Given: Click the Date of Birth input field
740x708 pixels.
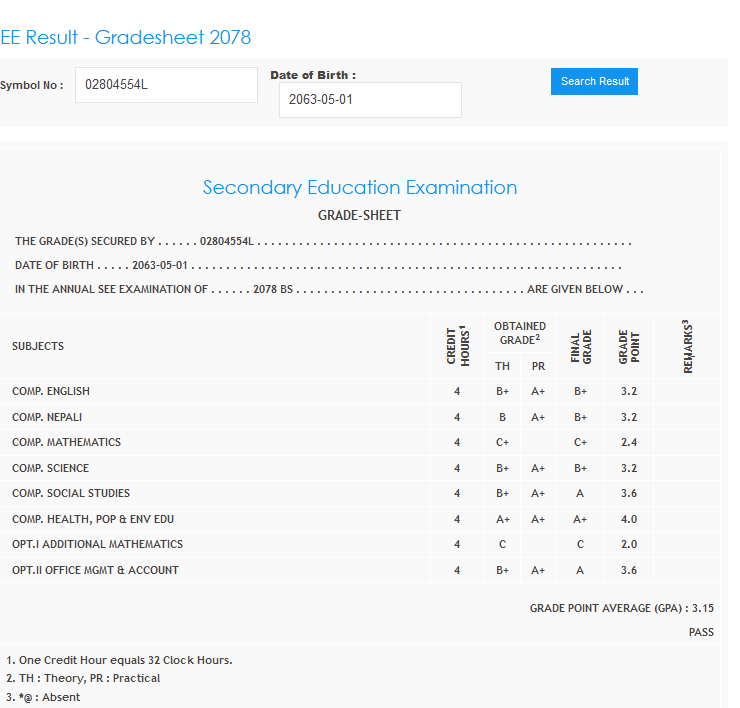Looking at the screenshot, I should [370, 100].
